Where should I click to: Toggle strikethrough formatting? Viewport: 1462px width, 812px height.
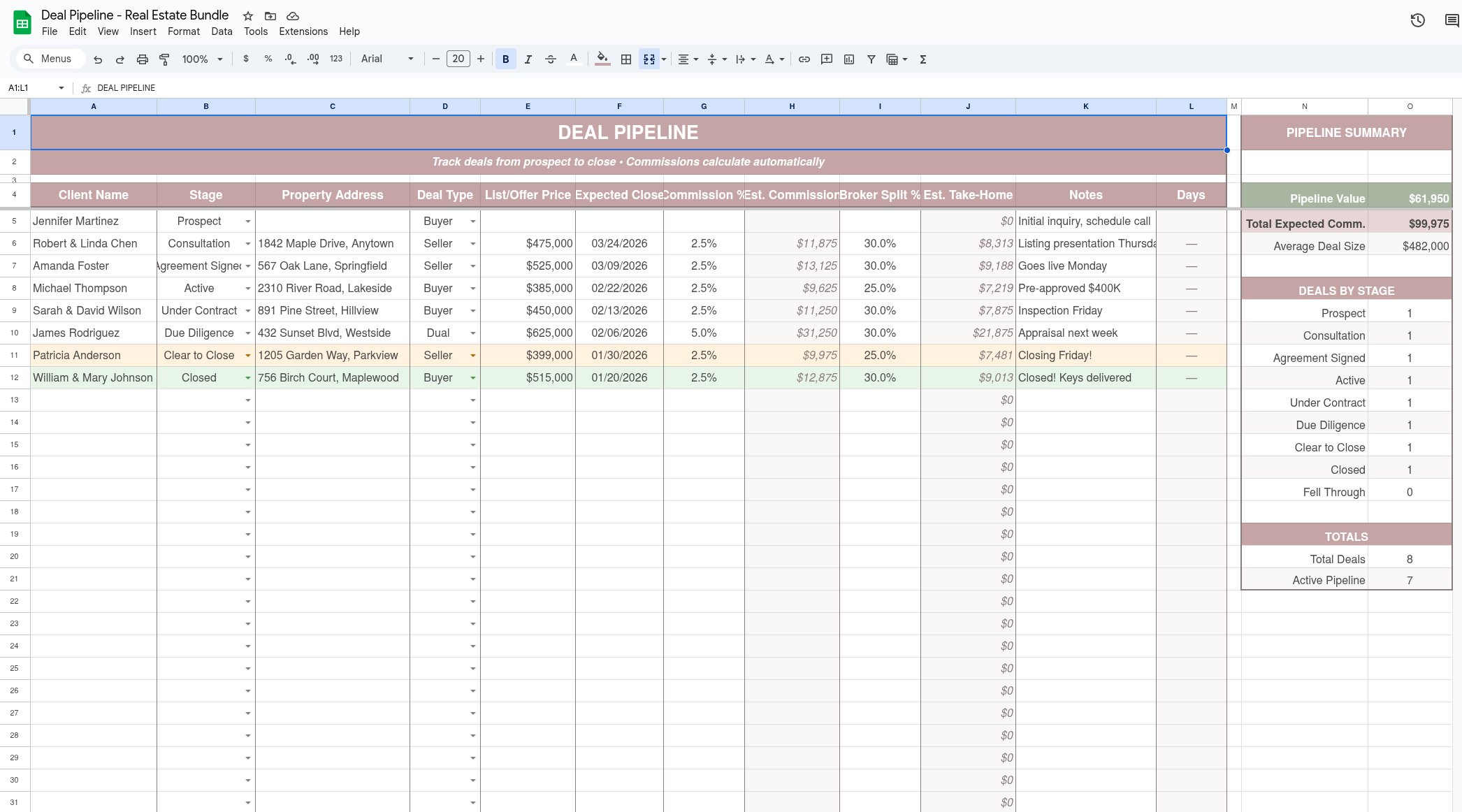(551, 59)
